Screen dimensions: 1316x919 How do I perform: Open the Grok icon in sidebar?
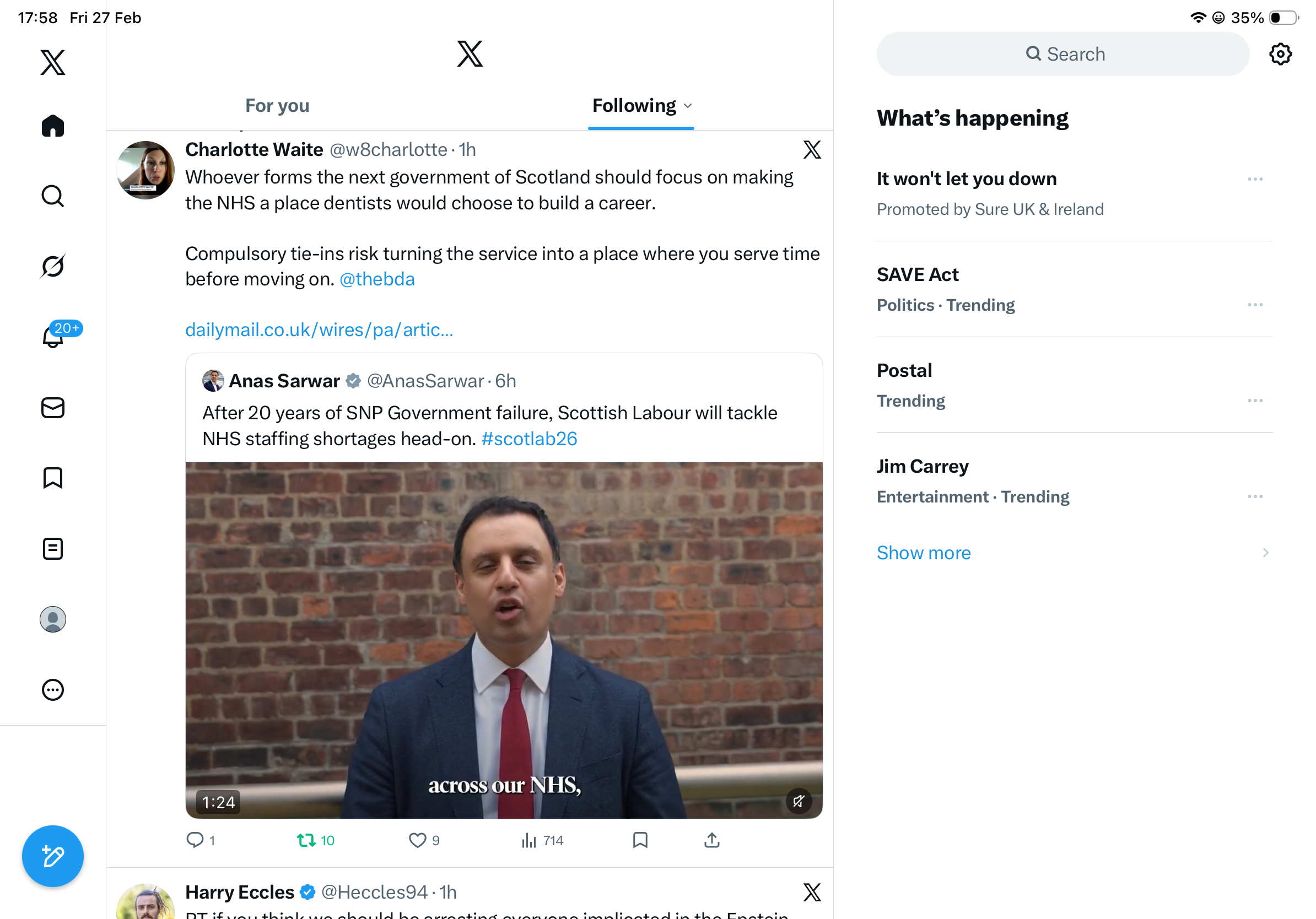[x=53, y=266]
